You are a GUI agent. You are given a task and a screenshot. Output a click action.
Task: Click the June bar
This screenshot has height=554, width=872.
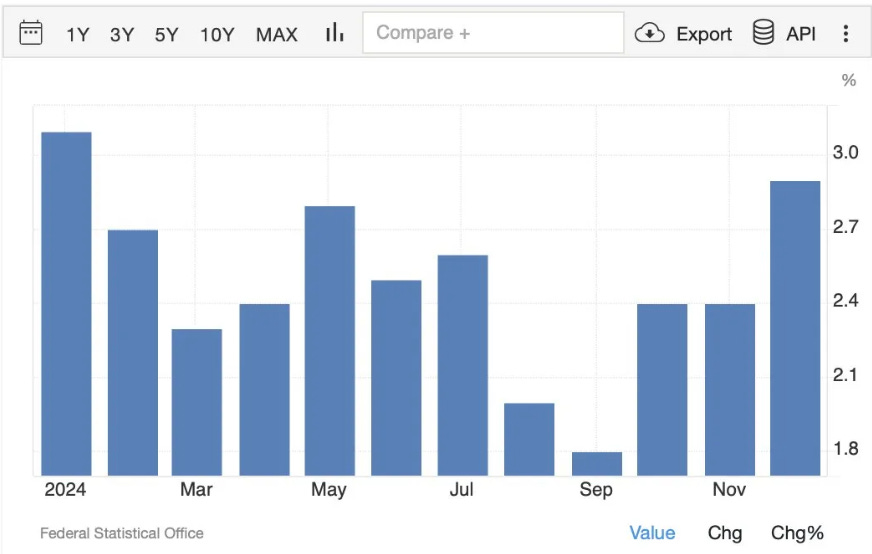click(396, 378)
